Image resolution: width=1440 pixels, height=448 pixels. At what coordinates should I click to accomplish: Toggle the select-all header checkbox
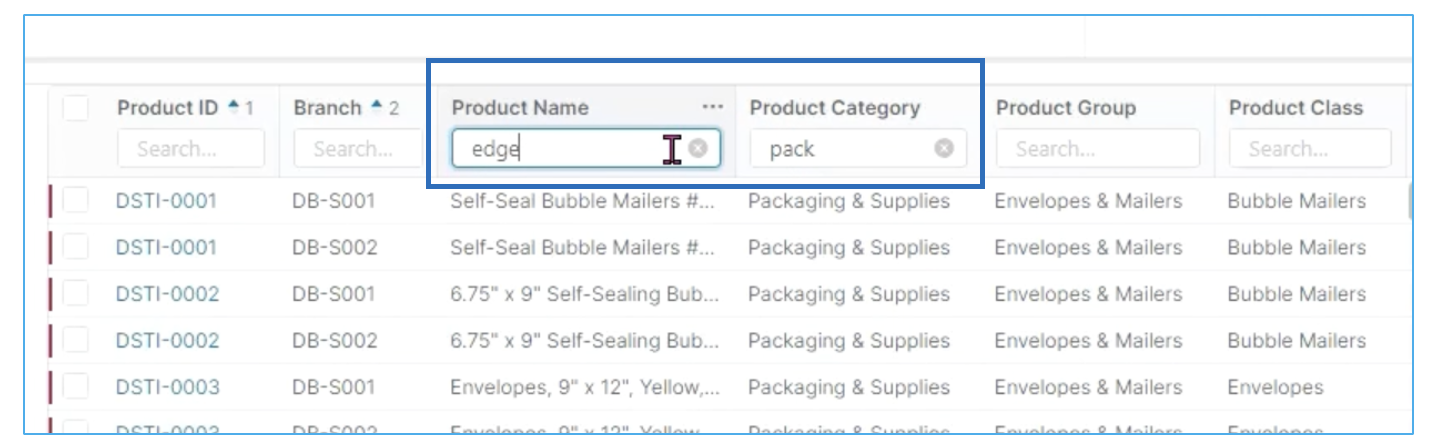76,108
